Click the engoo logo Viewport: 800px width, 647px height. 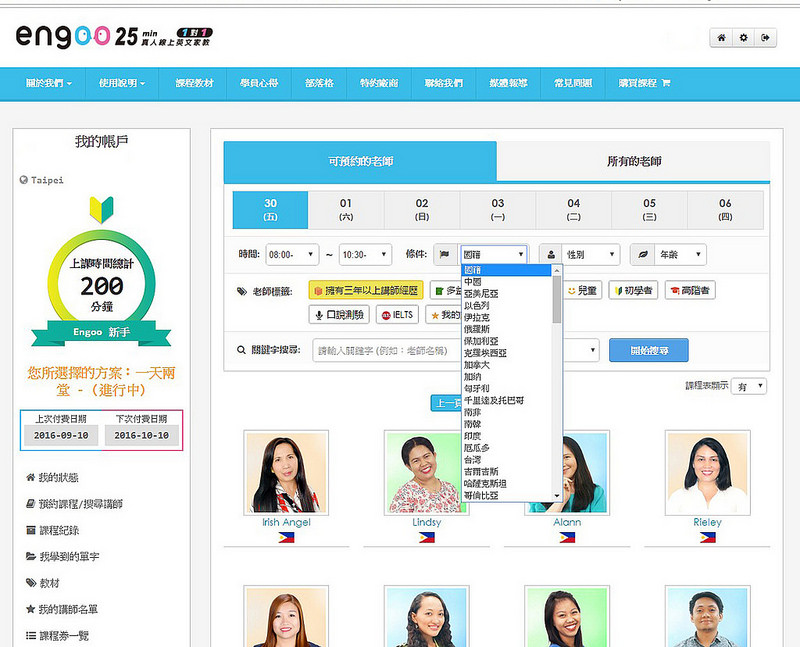(60, 36)
